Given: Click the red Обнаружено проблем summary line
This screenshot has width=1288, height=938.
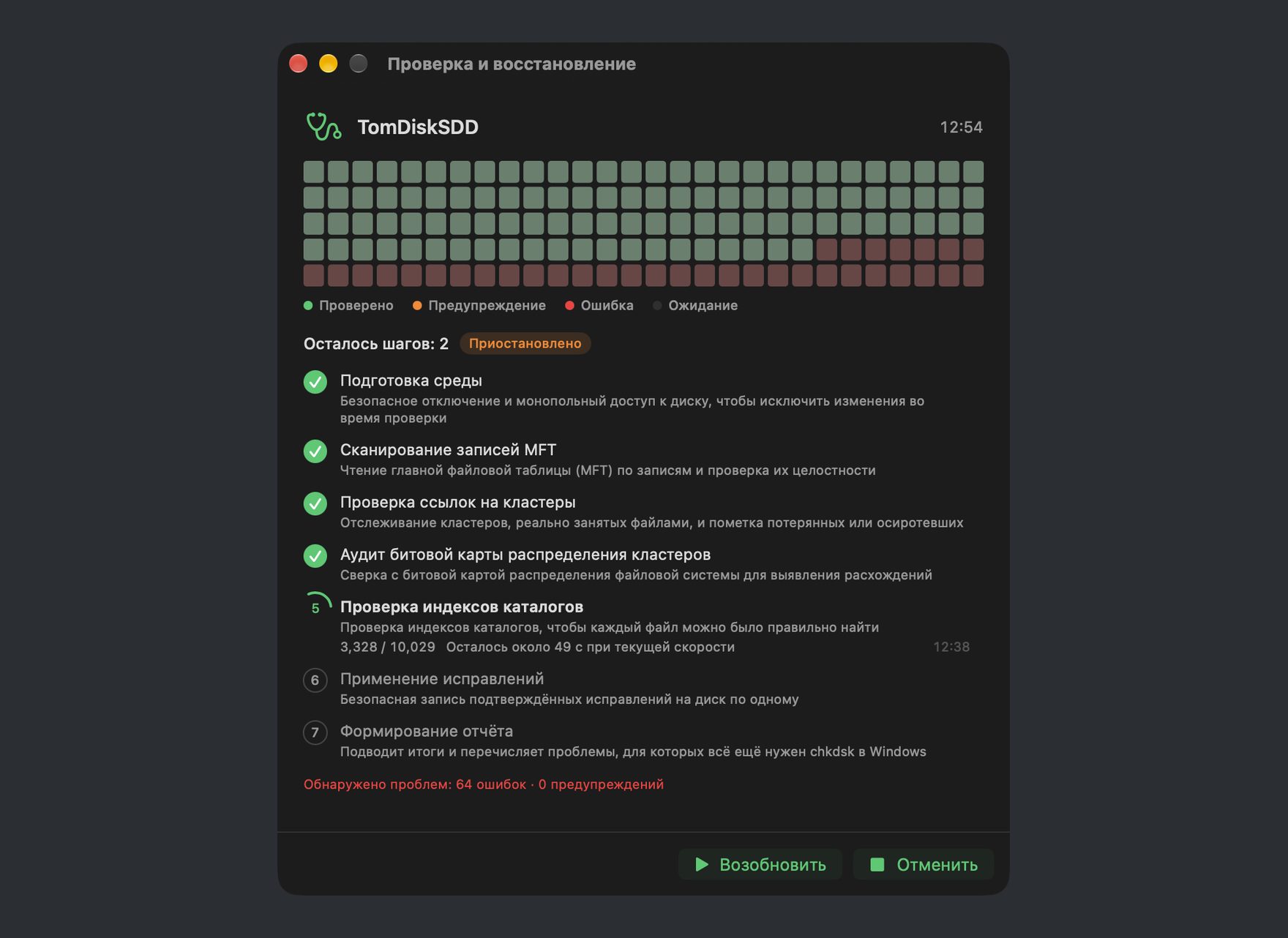Looking at the screenshot, I should (x=484, y=784).
